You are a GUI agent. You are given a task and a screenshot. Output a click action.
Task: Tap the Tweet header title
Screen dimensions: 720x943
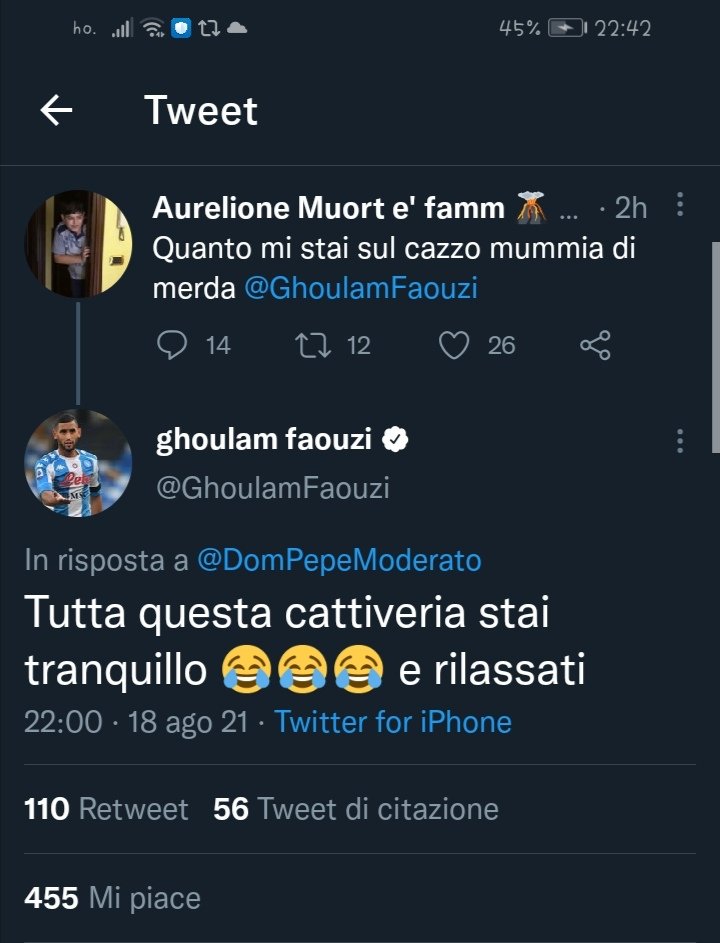[x=201, y=110]
